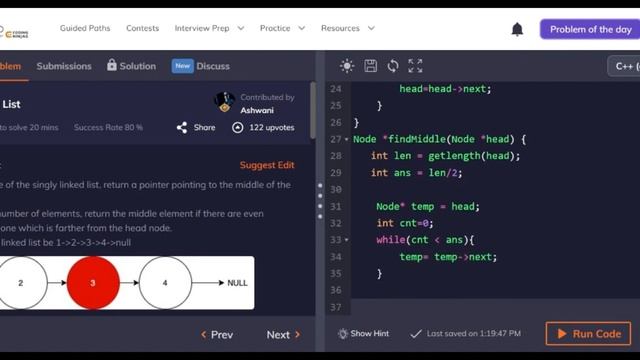The height and width of the screenshot is (360, 640).
Task: Click the Show Hint lightbulb icon
Action: [x=342, y=334]
